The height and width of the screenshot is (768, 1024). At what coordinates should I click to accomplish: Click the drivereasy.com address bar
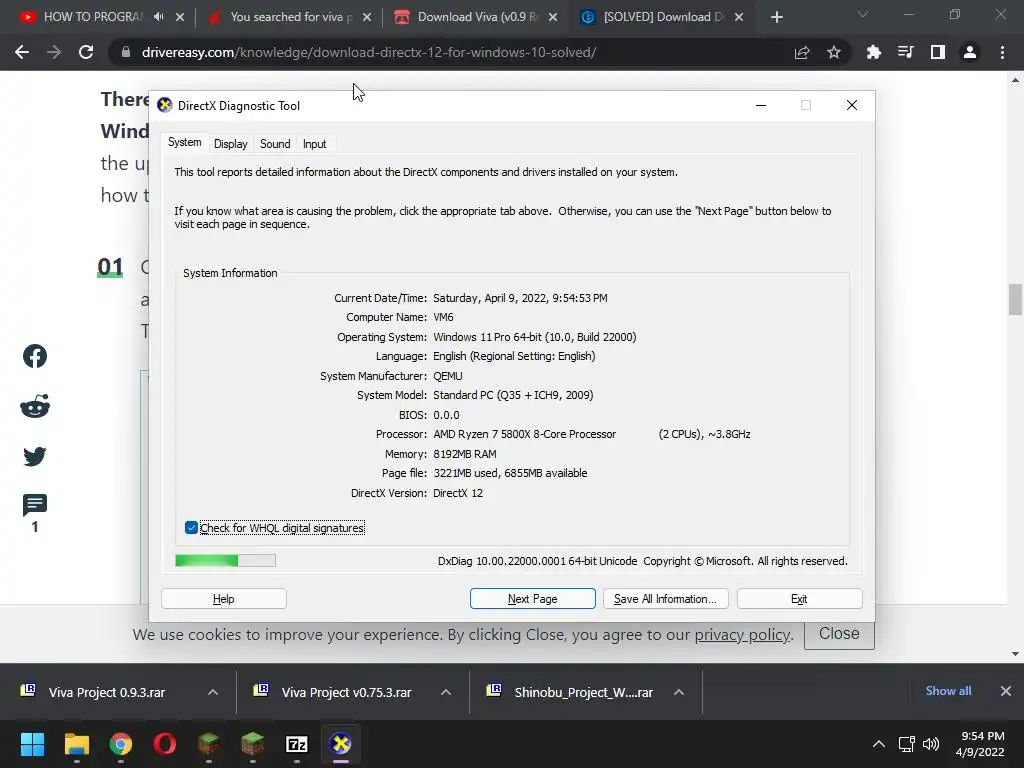point(369,52)
